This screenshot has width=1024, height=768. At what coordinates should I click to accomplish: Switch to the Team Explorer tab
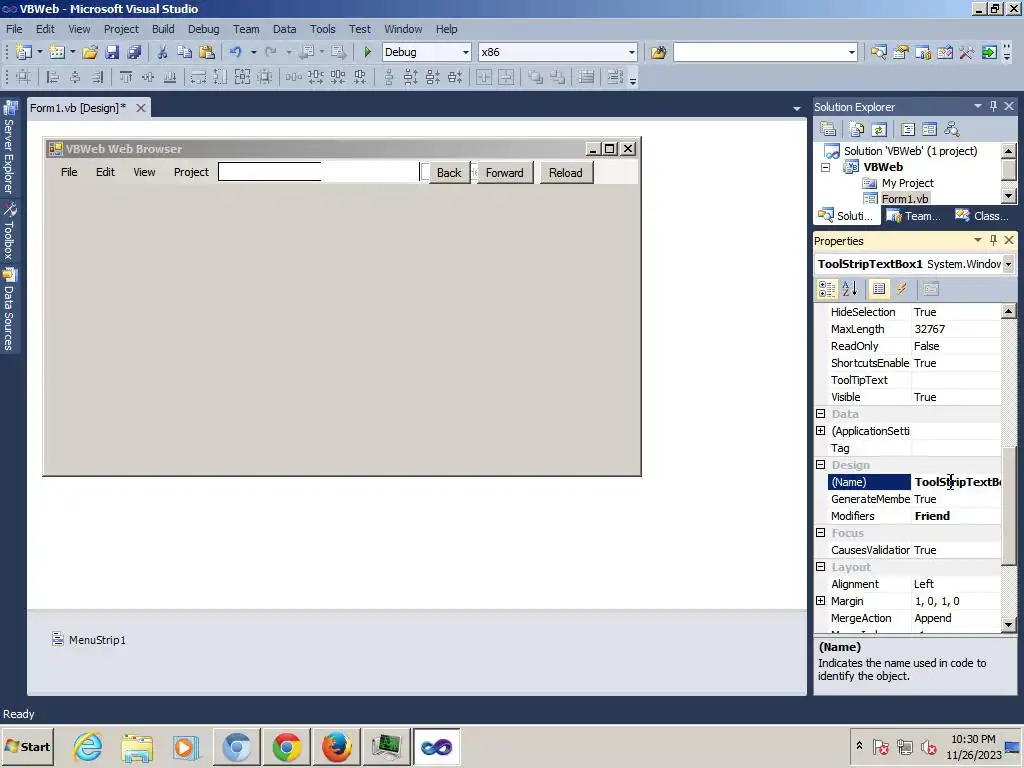pos(914,216)
